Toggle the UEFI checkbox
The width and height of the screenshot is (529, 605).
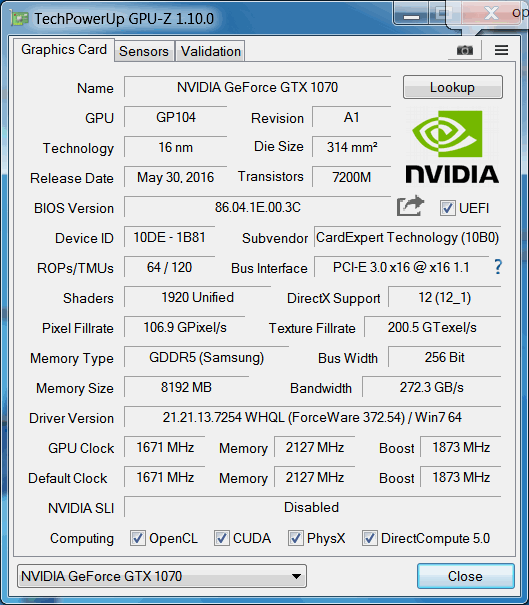click(x=447, y=208)
